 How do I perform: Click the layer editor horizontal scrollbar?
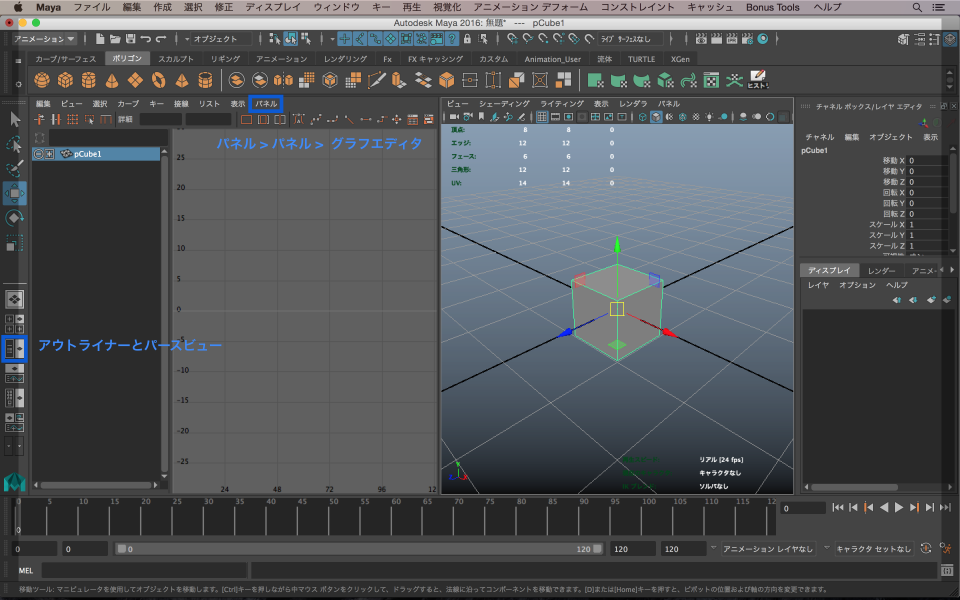point(854,487)
